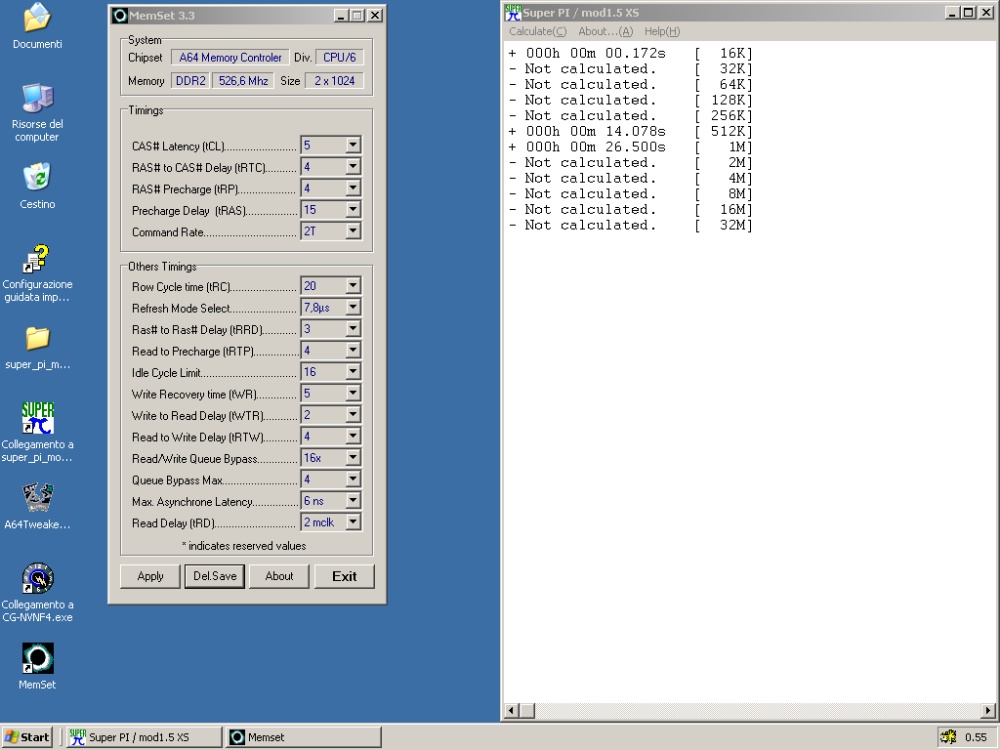Switch to Super PI taskbar button
The height and width of the screenshot is (750, 1000).
coord(144,737)
